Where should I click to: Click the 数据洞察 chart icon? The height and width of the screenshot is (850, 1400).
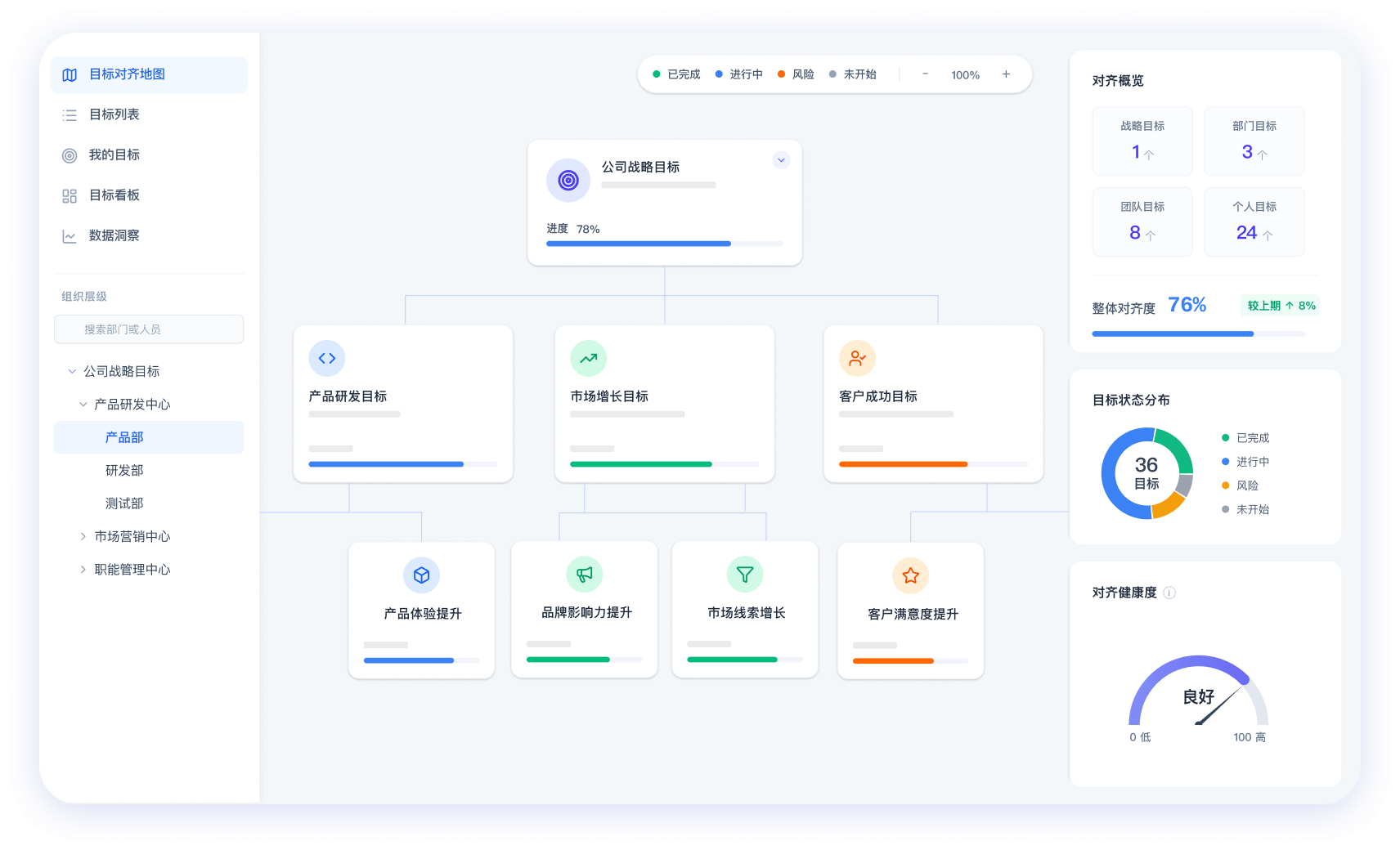click(70, 236)
